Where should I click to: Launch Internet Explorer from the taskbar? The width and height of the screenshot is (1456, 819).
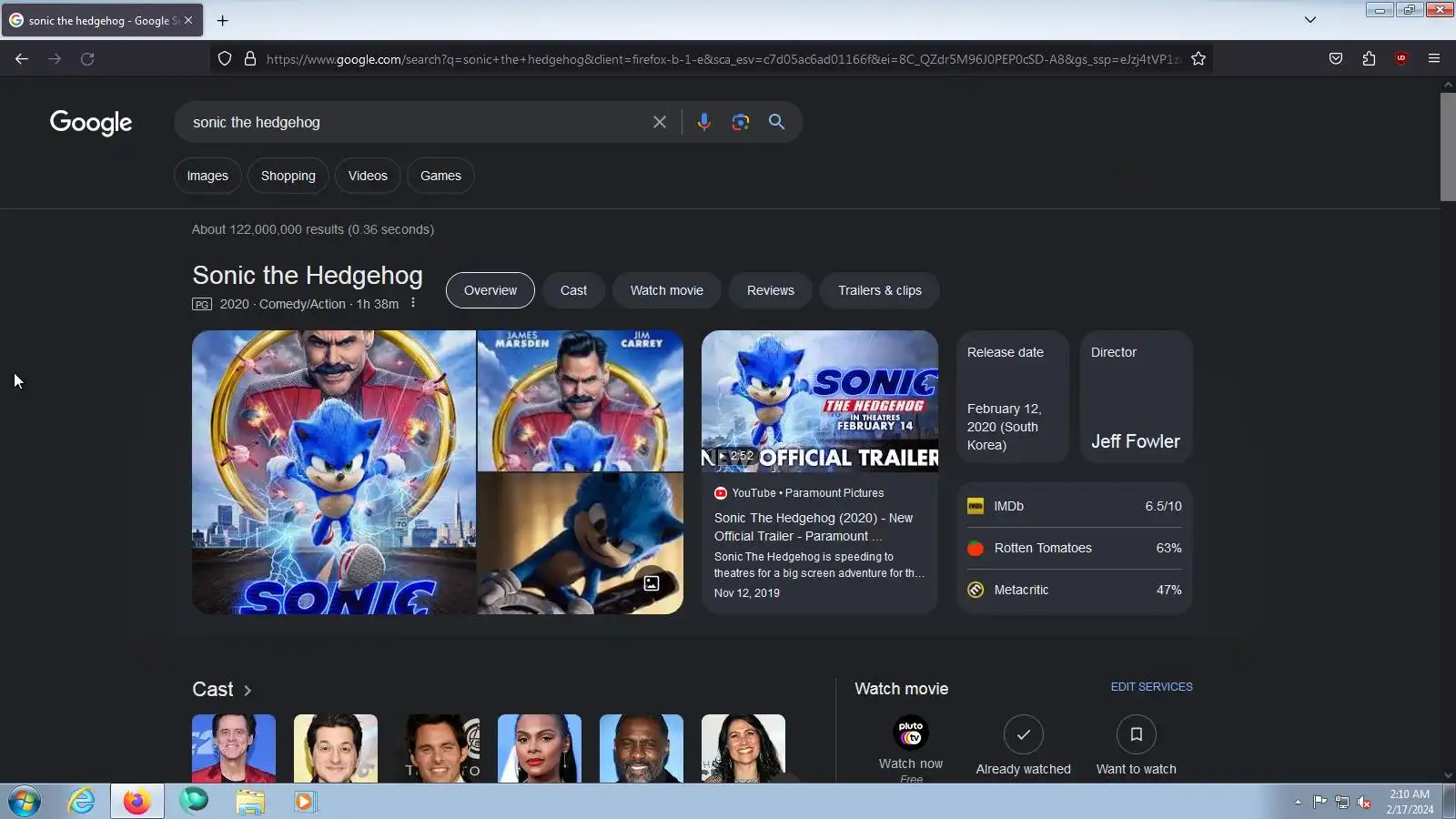coord(81,802)
